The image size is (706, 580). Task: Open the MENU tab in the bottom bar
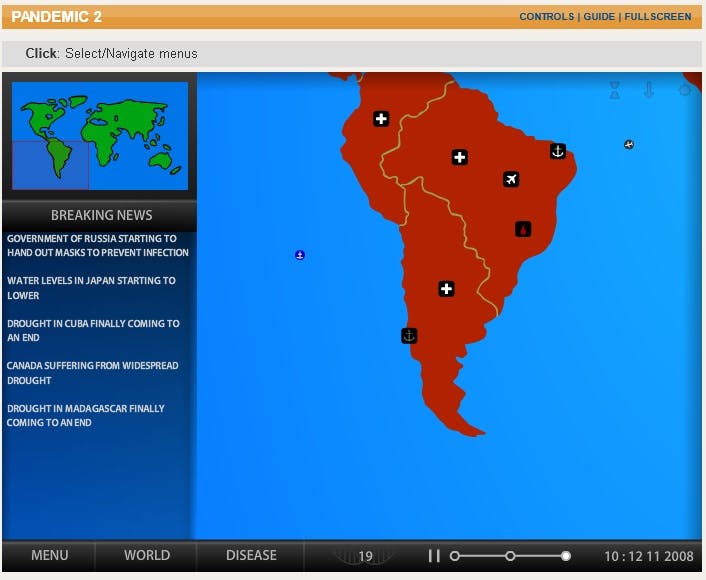[50, 555]
